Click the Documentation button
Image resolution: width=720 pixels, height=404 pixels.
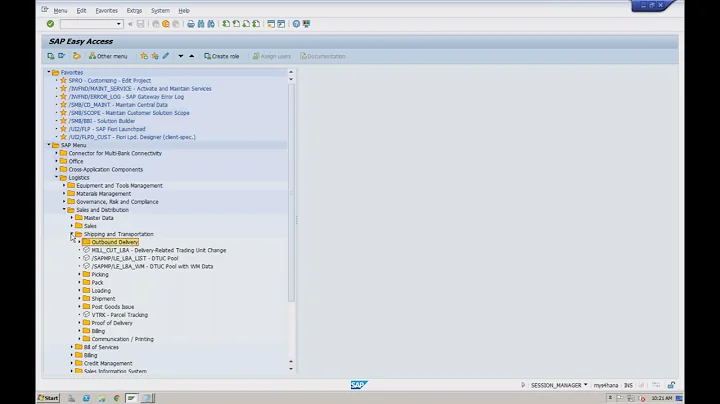click(x=323, y=56)
